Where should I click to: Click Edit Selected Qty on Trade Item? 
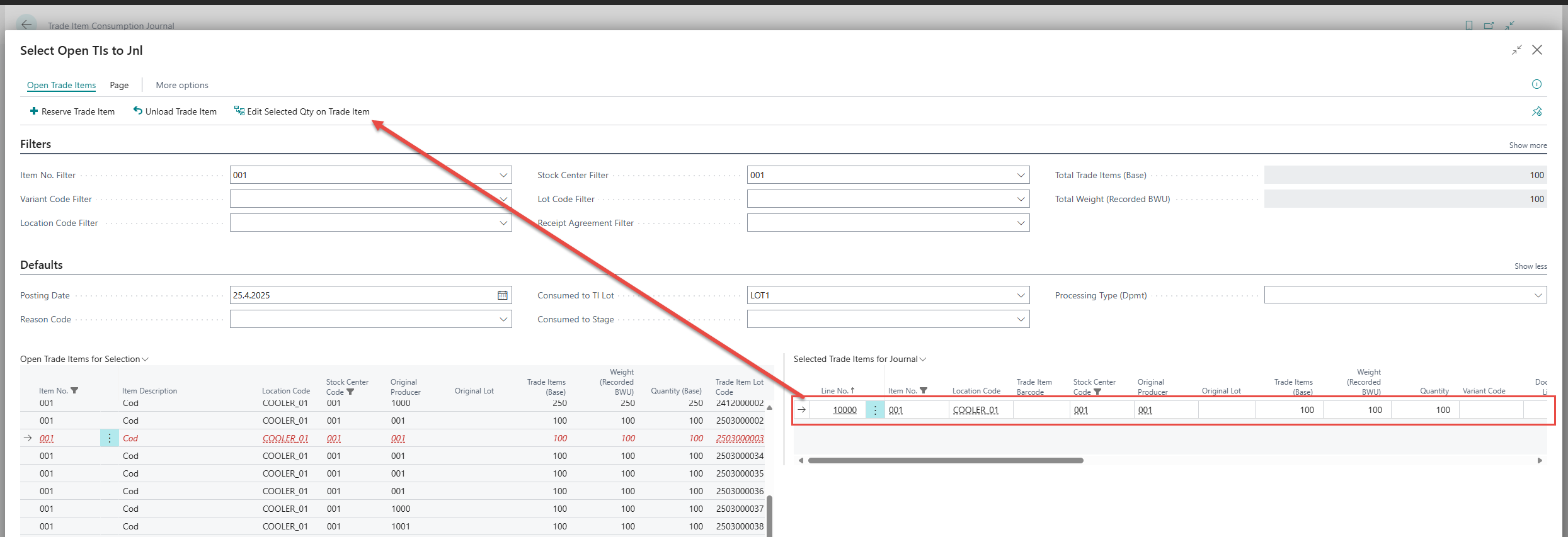(307, 111)
